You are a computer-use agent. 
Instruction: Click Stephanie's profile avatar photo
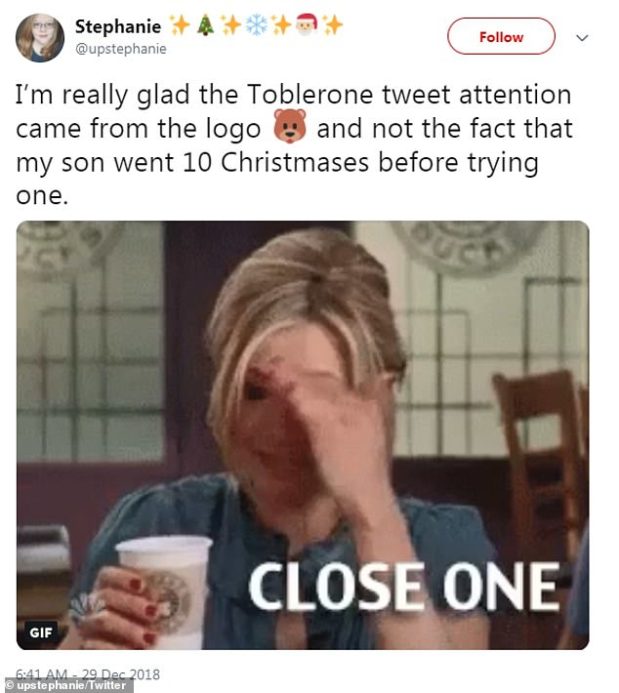coord(40,38)
